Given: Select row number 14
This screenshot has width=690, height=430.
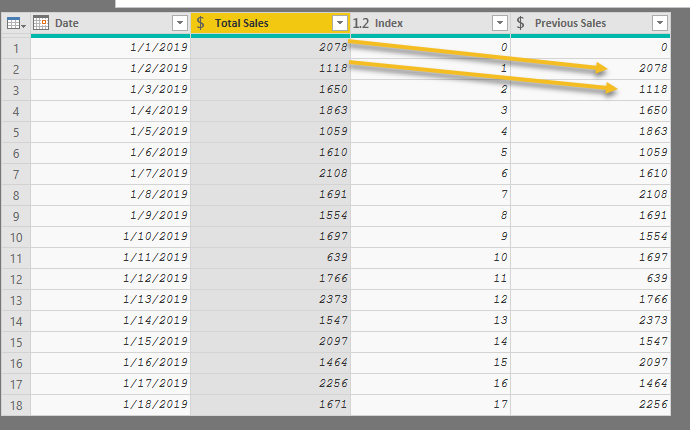Looking at the screenshot, I should (16, 321).
